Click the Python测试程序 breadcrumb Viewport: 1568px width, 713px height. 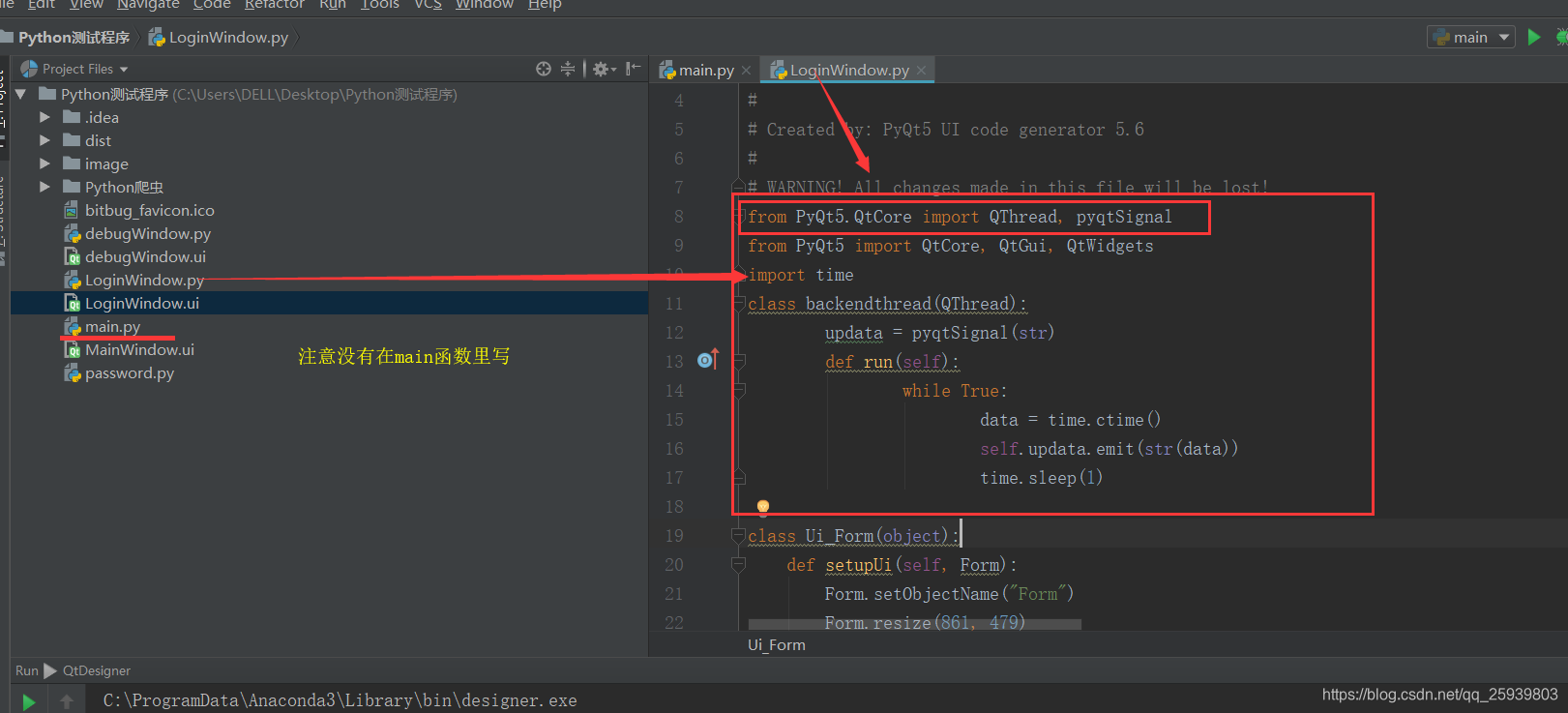74,37
